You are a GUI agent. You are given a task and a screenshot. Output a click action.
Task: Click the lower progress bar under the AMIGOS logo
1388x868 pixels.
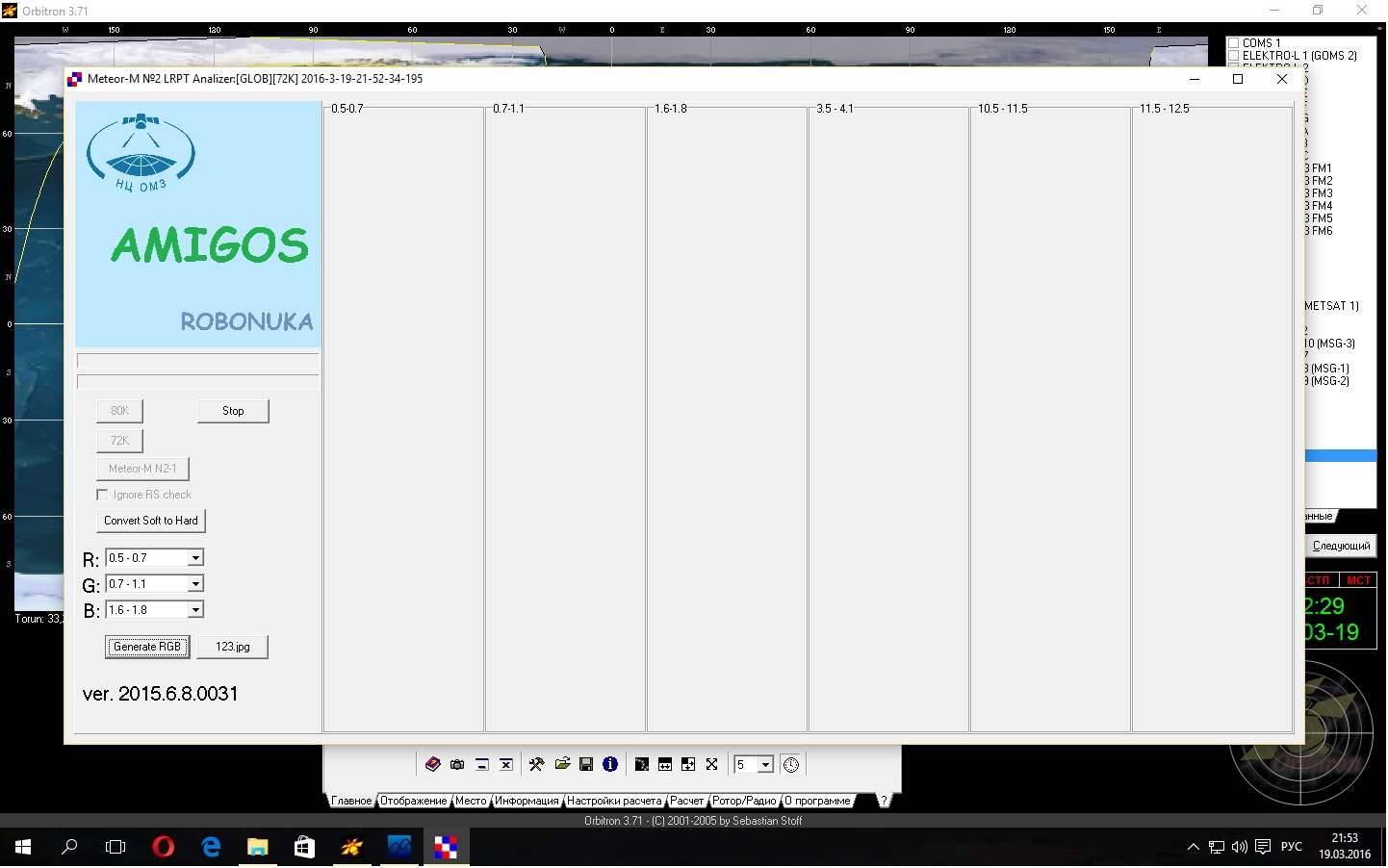click(197, 382)
